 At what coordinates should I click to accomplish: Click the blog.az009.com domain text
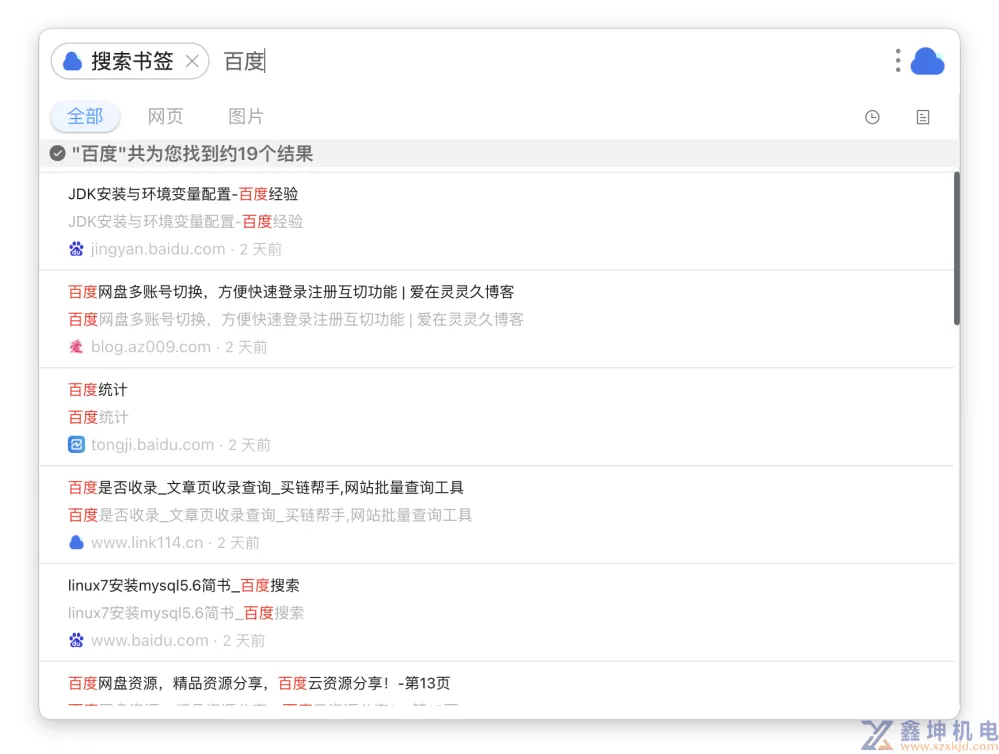tap(150, 347)
